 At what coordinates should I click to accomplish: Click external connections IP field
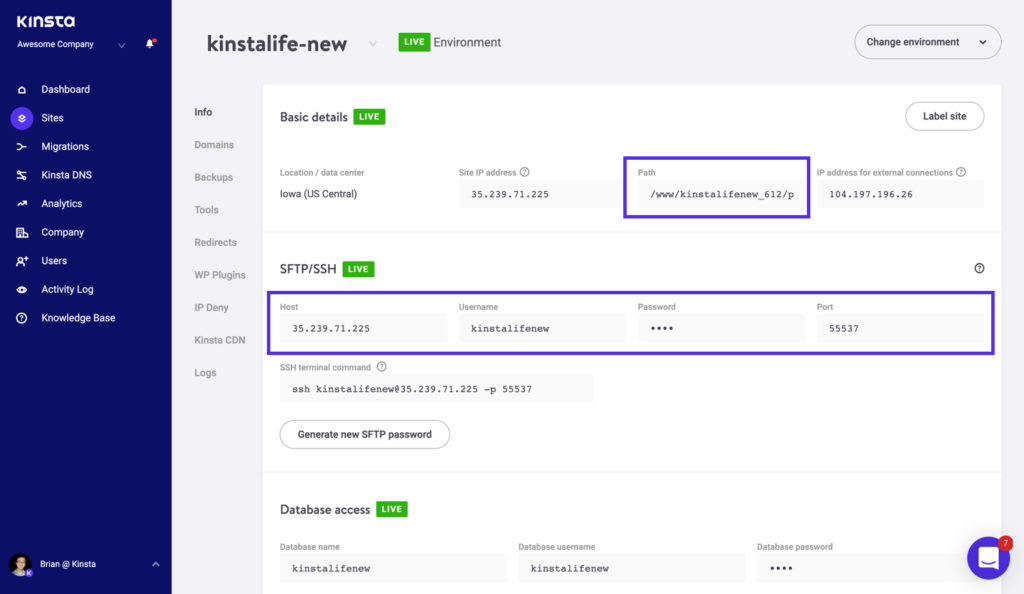pos(900,195)
